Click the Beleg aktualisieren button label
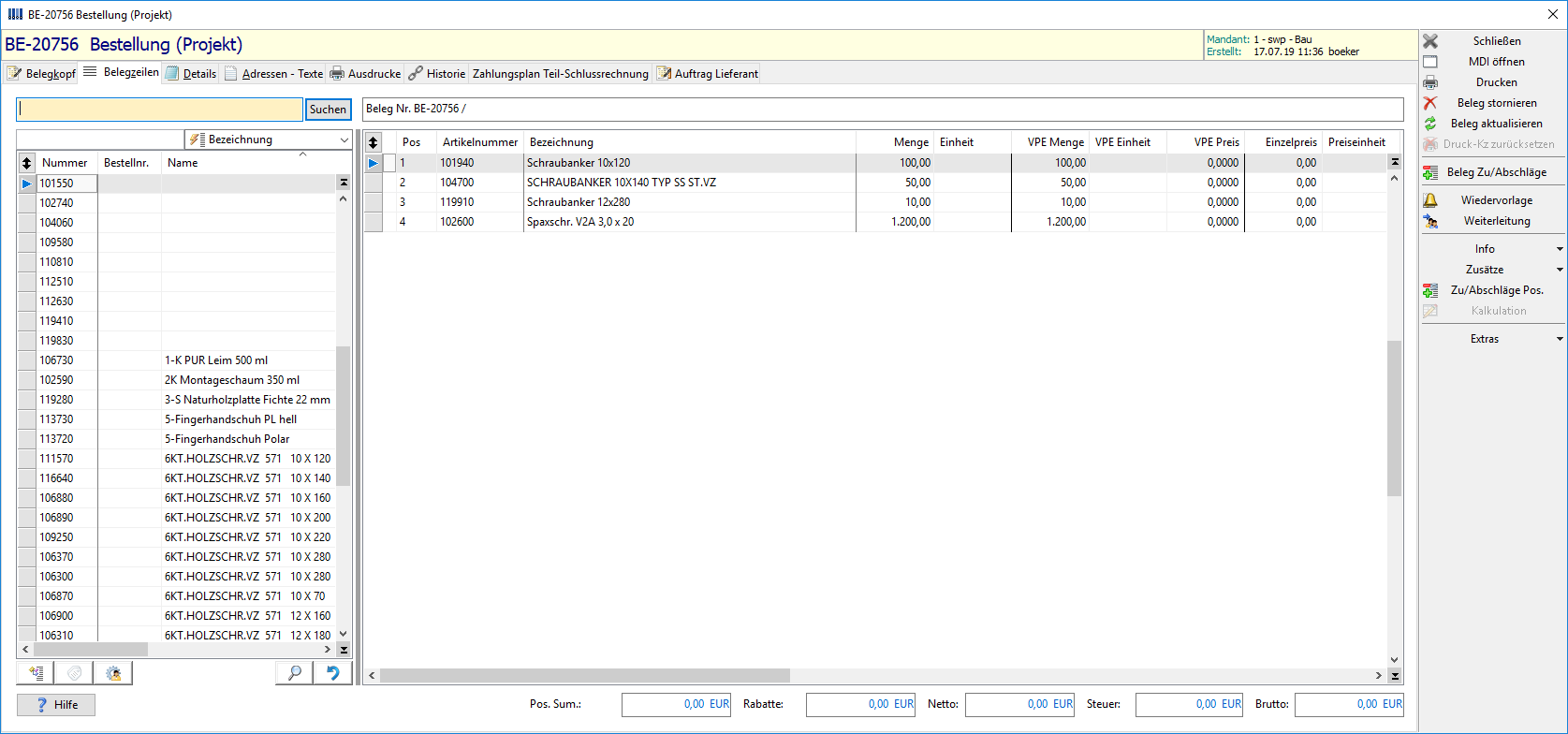The width and height of the screenshot is (1568, 734). pos(1497,124)
